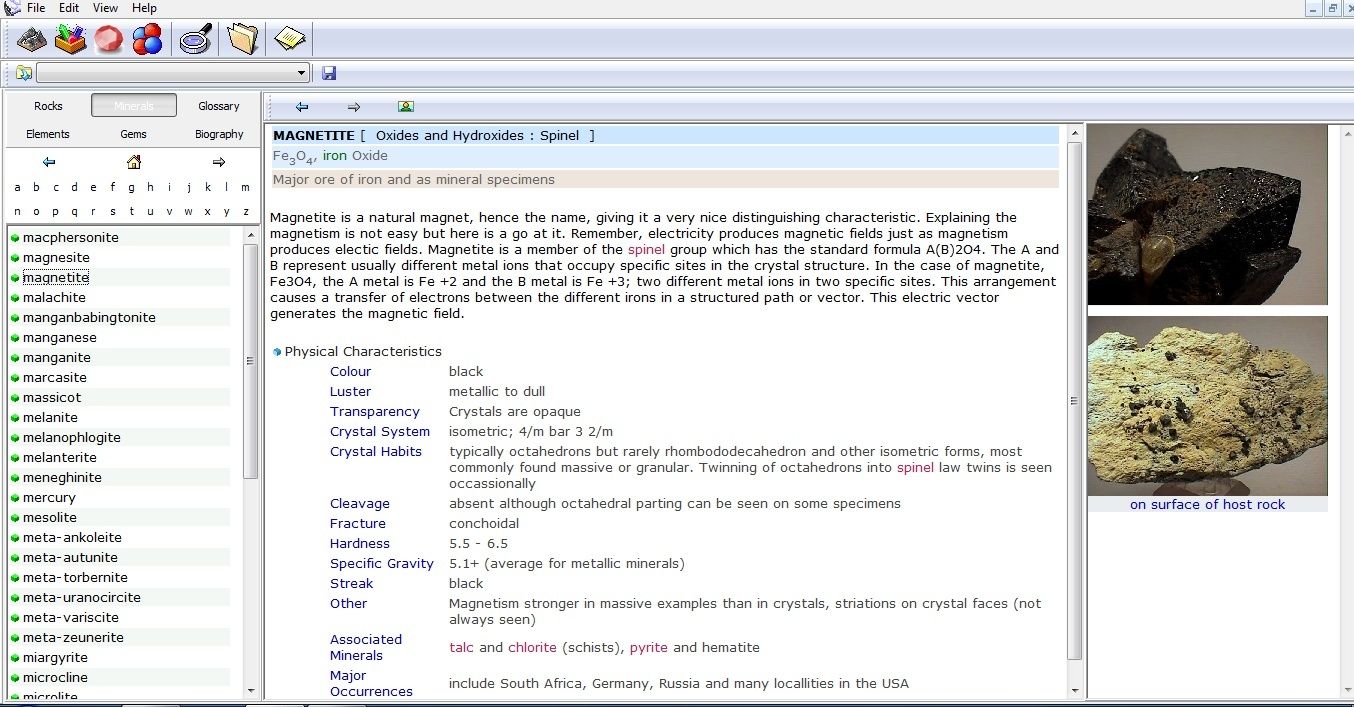Open the yellow notes toolbar icon
Viewport: 1354px width, 707px height.
(x=289, y=40)
